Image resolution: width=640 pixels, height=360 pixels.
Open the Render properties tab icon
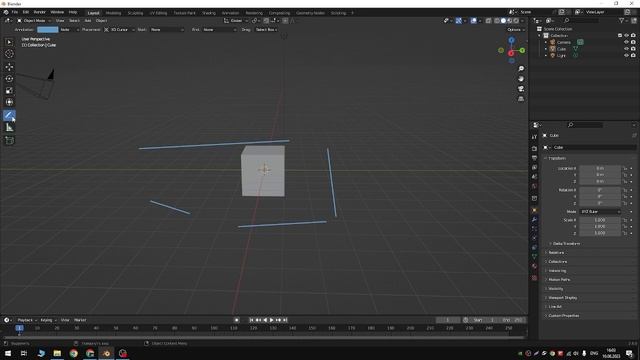(534, 149)
